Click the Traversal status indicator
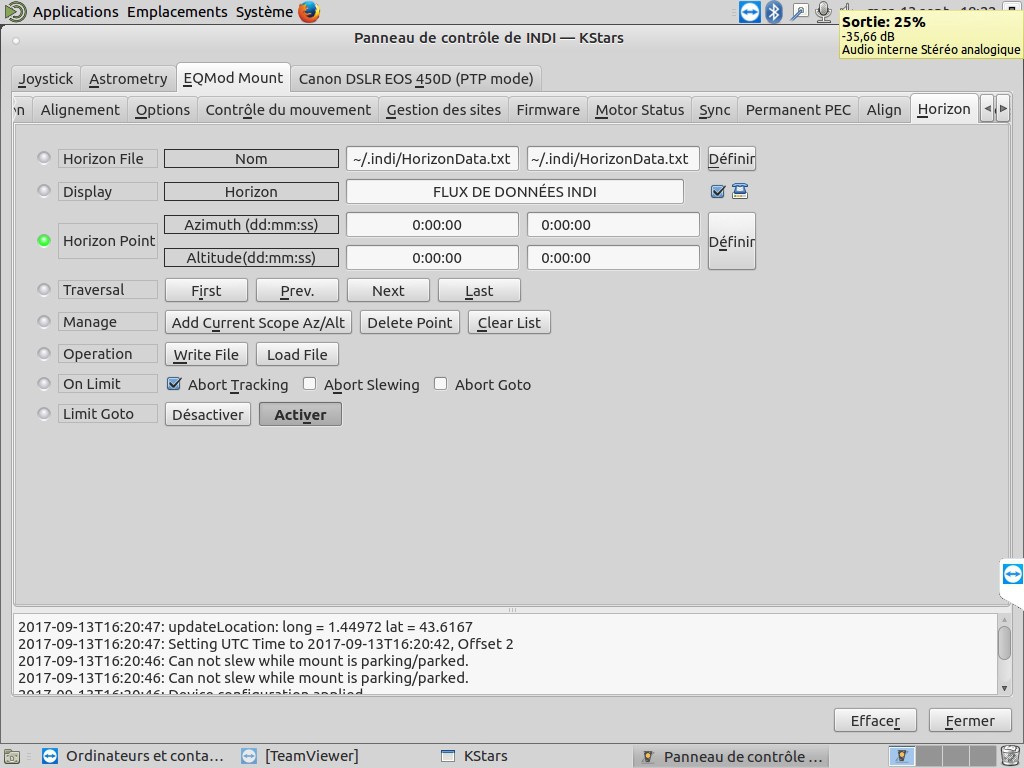Viewport: 1024px width, 768px height. coord(44,289)
